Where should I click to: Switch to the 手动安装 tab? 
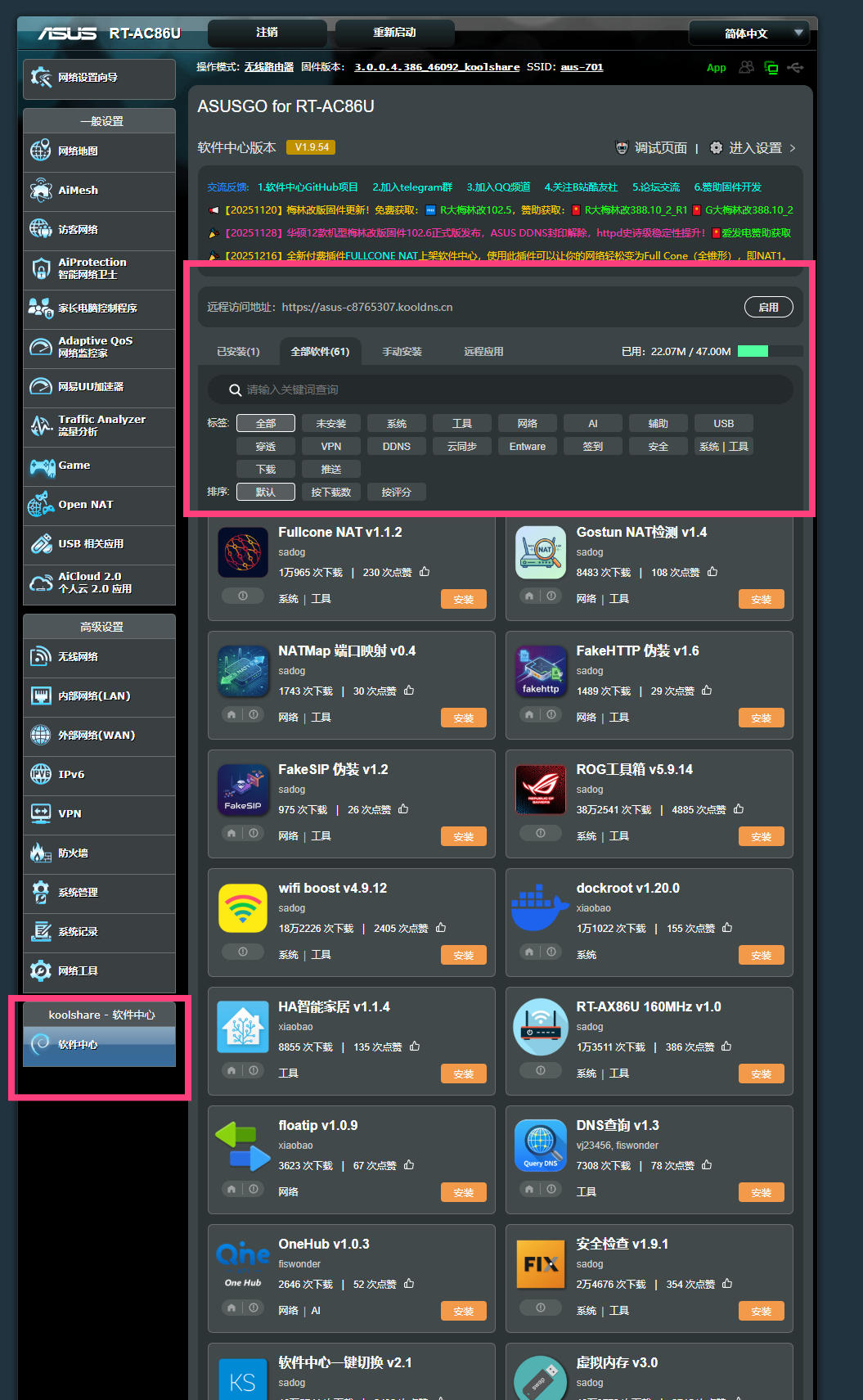click(x=402, y=352)
